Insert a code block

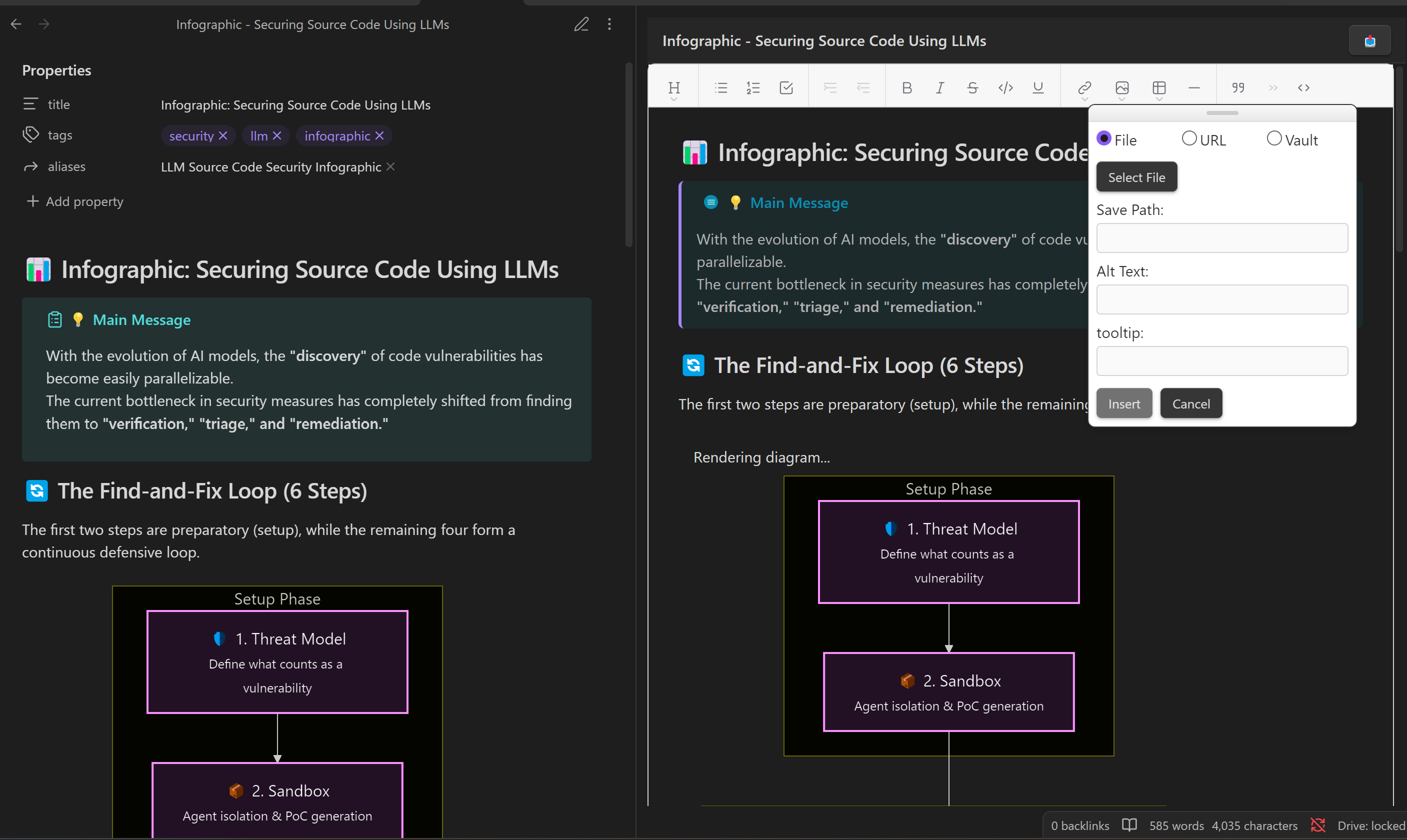1304,87
